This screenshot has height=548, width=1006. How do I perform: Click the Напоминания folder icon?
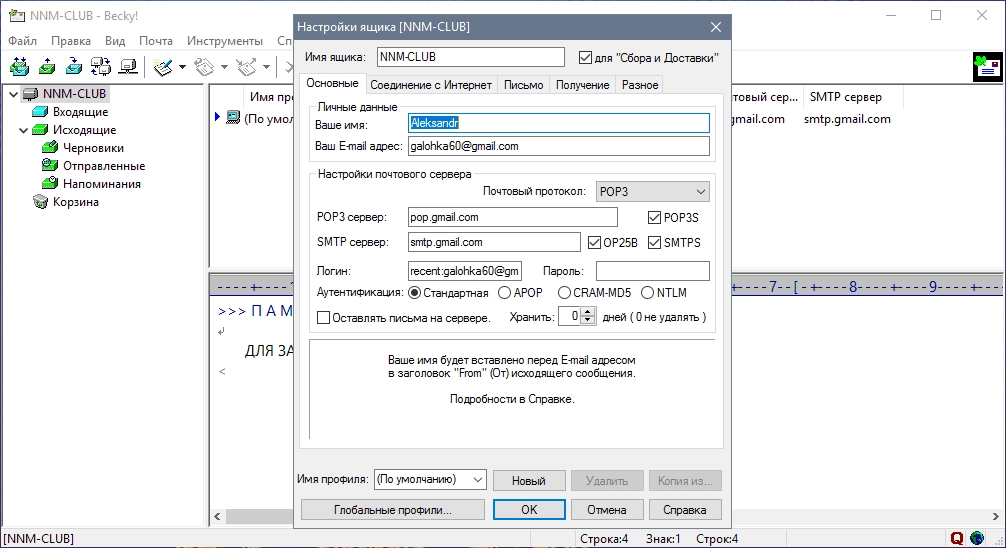pyautogui.click(x=50, y=184)
